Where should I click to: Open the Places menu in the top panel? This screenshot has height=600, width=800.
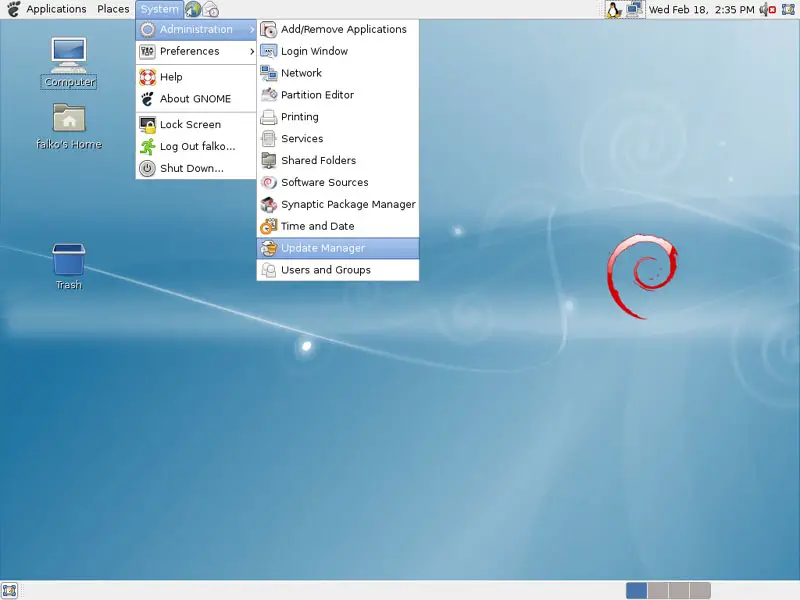[113, 9]
